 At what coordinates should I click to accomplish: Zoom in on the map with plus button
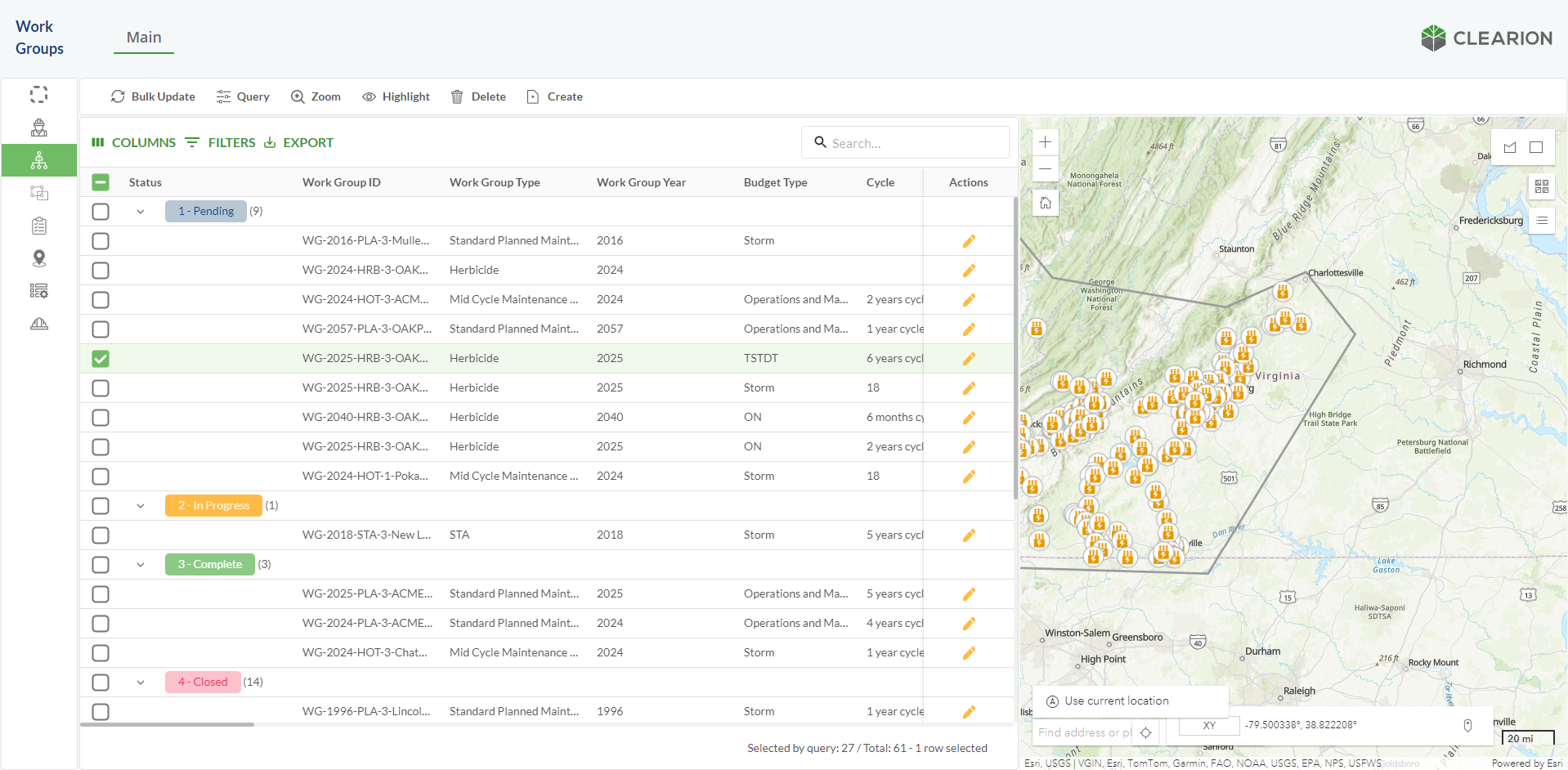(x=1045, y=142)
